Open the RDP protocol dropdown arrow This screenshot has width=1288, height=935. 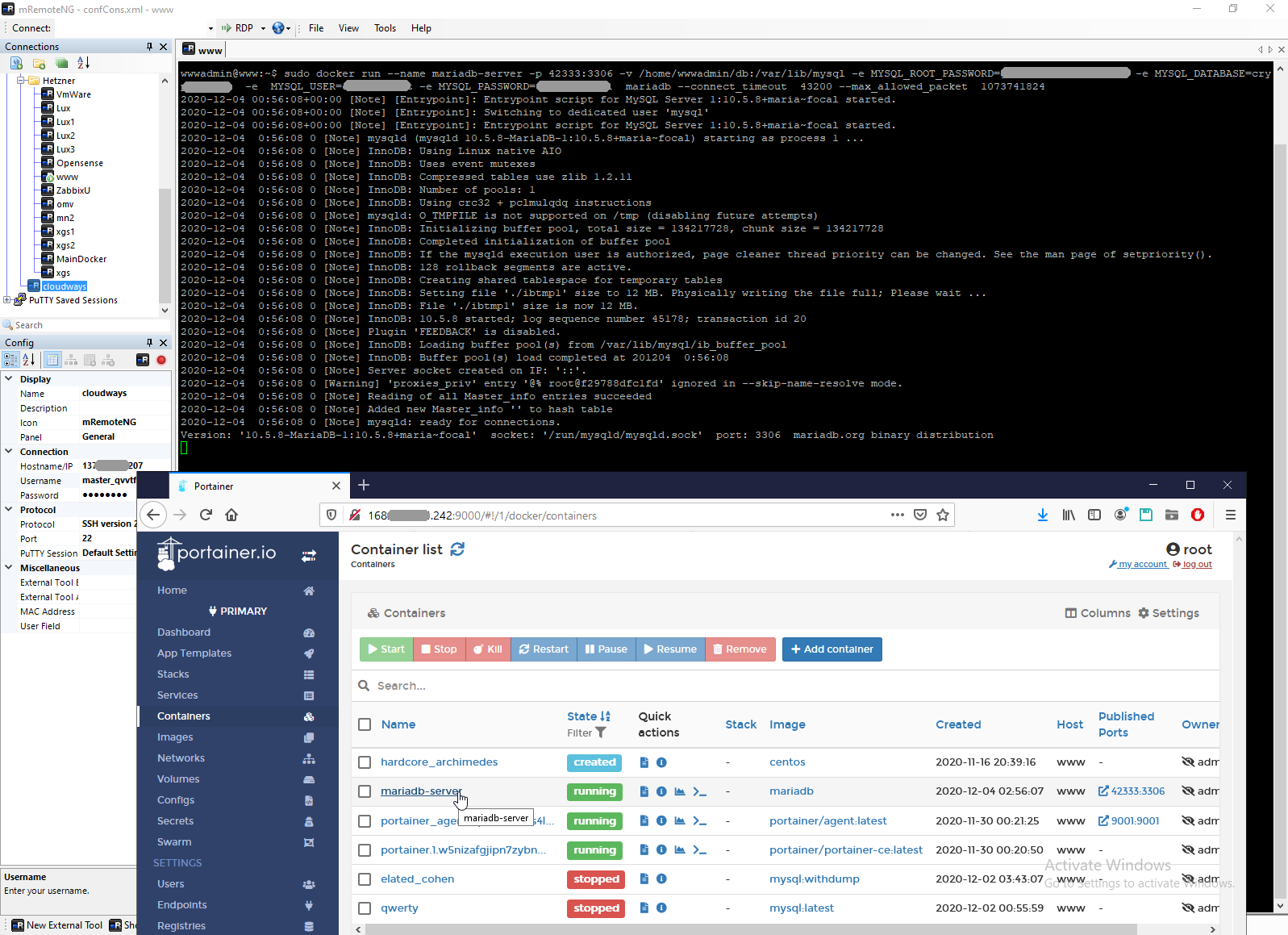pyautogui.click(x=263, y=28)
